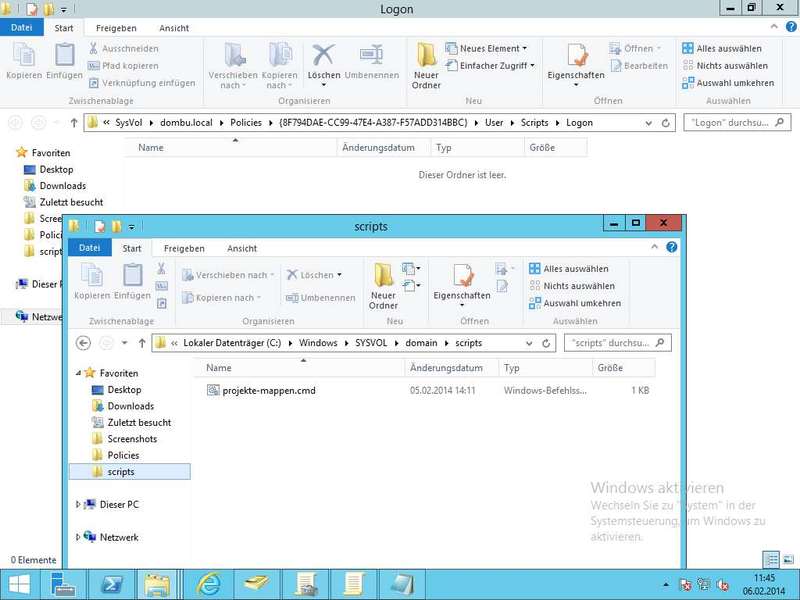The height and width of the screenshot is (600, 800).
Task: Click the Eigenschaften icon in Logon window ribbon
Action: pyautogui.click(x=575, y=58)
